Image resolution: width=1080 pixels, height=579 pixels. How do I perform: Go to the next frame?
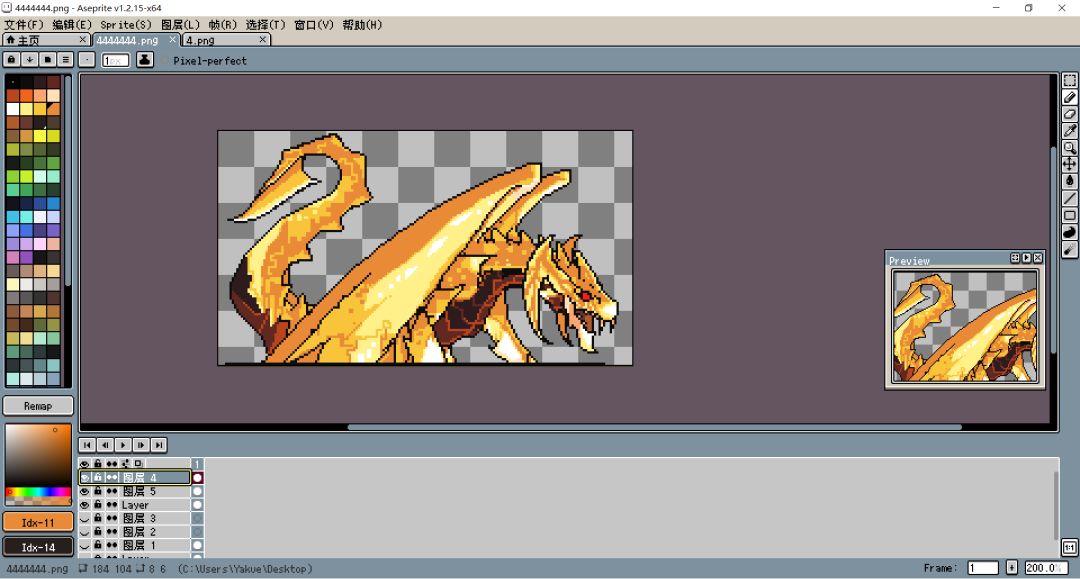141,445
